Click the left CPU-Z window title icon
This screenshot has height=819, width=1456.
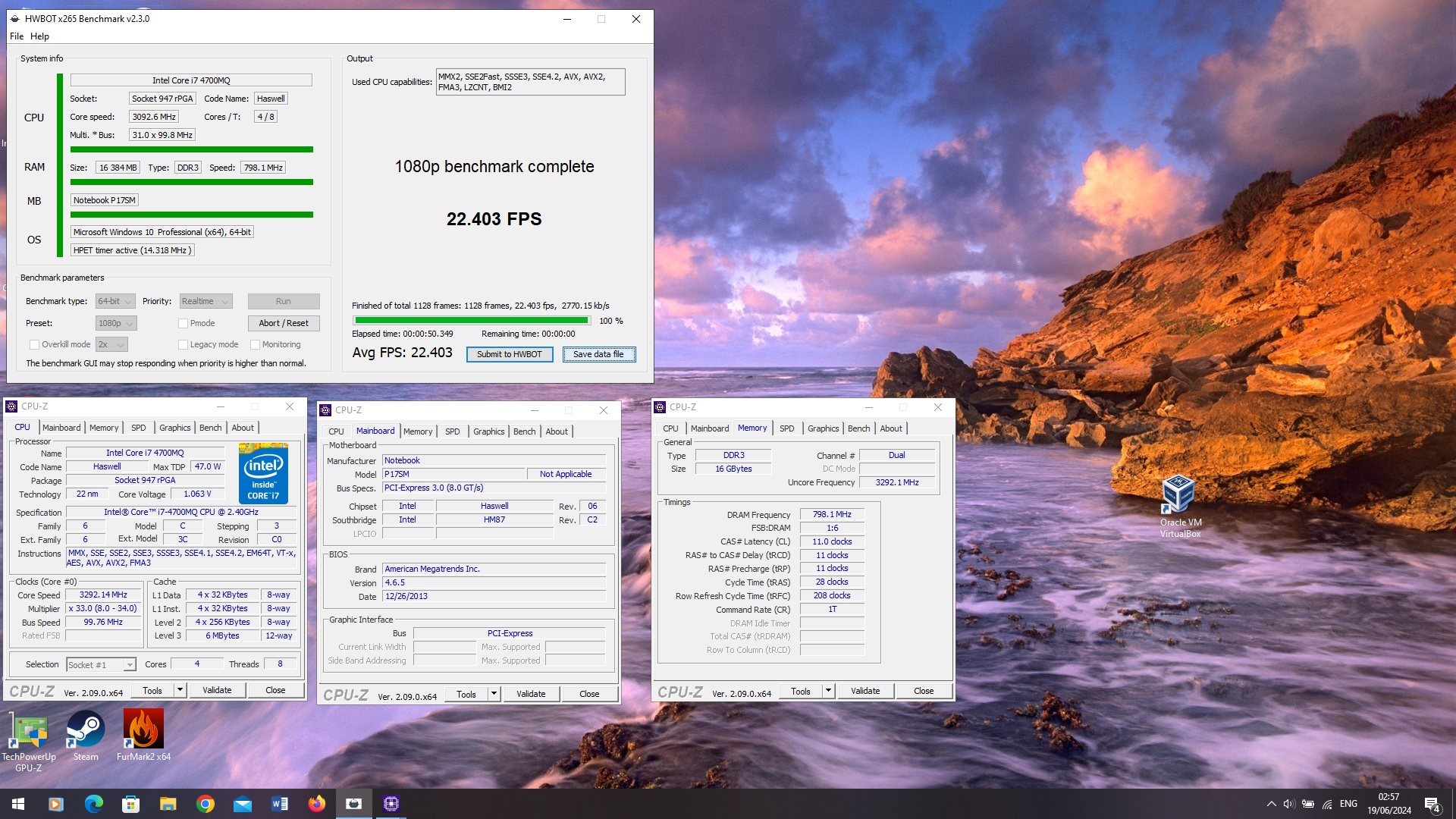point(11,406)
